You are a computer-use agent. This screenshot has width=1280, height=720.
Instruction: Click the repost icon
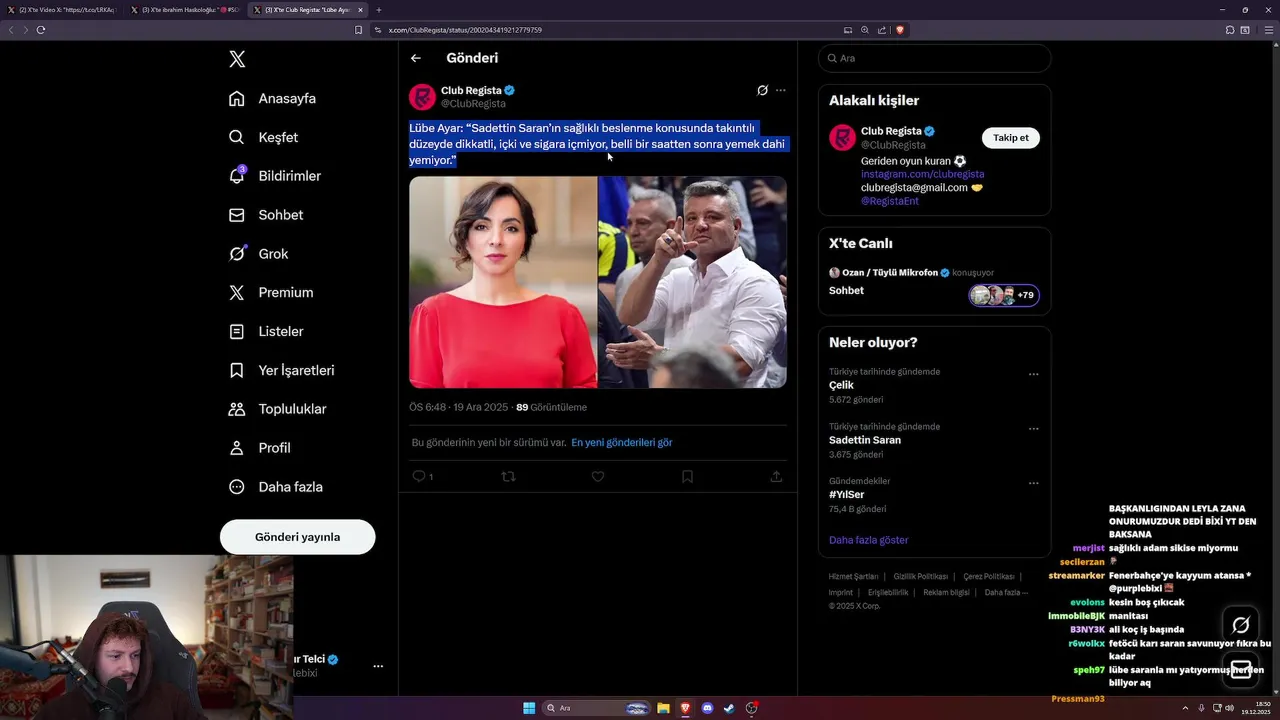(508, 477)
